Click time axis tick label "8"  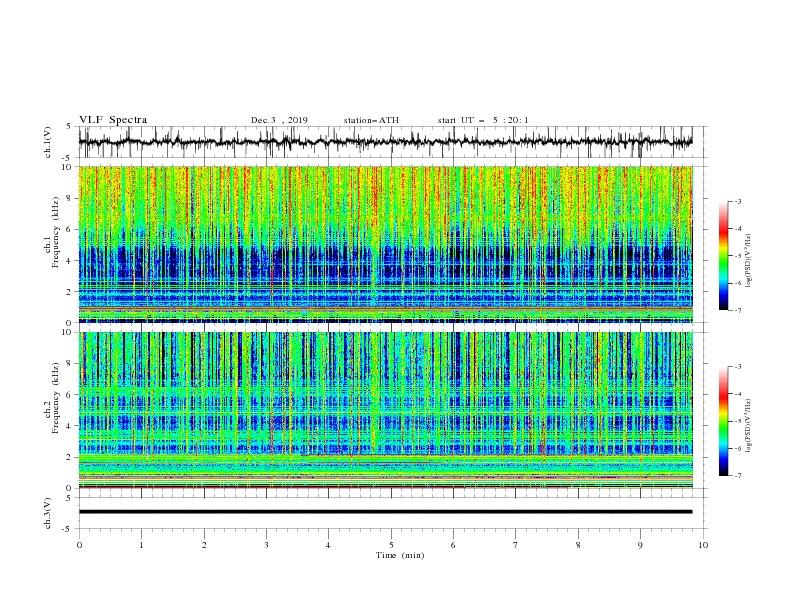coord(578,545)
